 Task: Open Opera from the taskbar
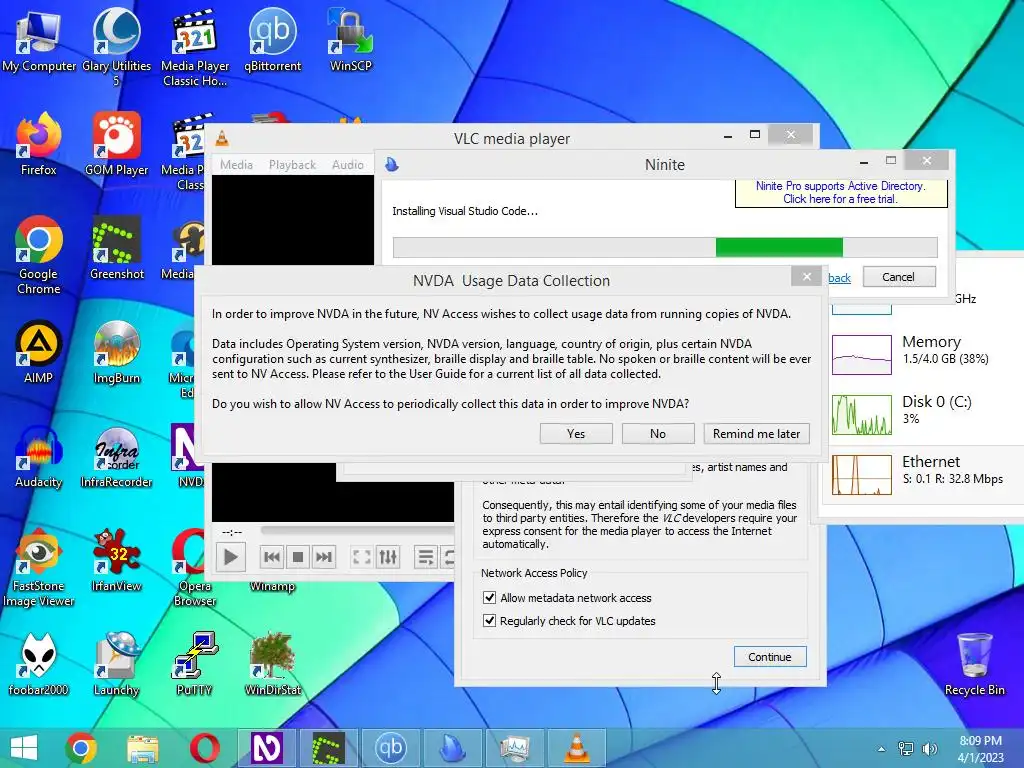204,748
